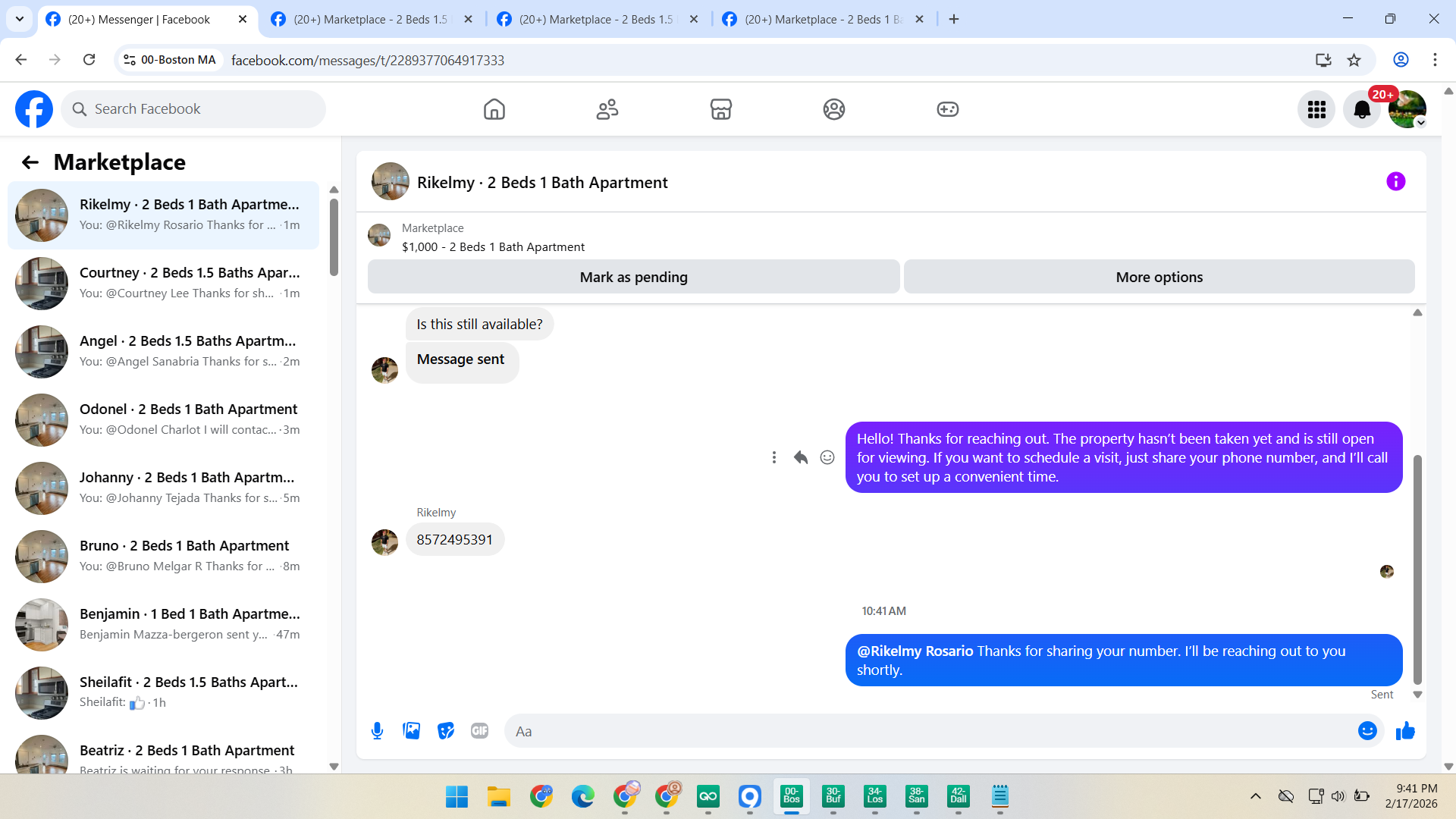Click the voice clip microphone icon

377,731
